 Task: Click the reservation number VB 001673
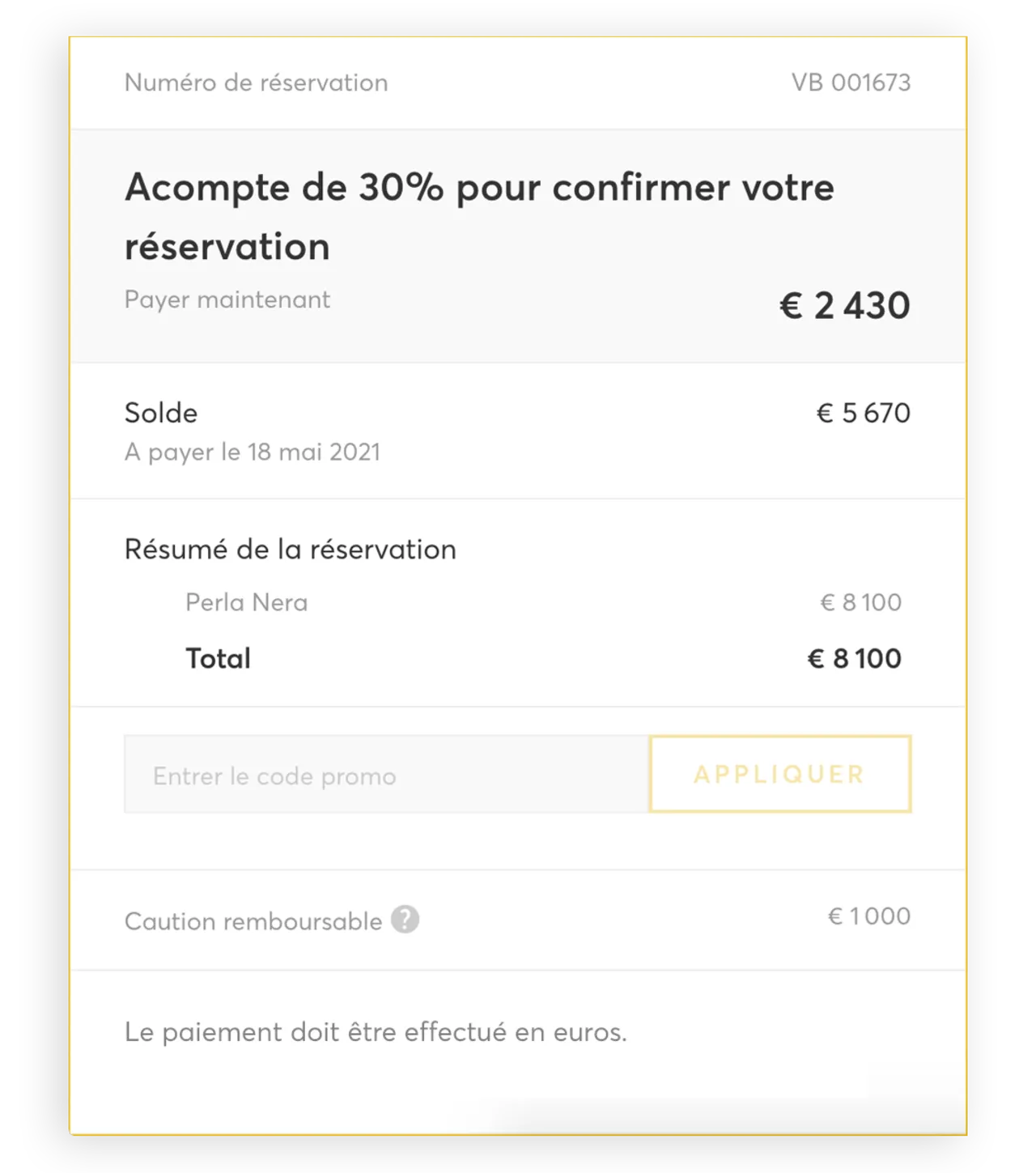851,83
